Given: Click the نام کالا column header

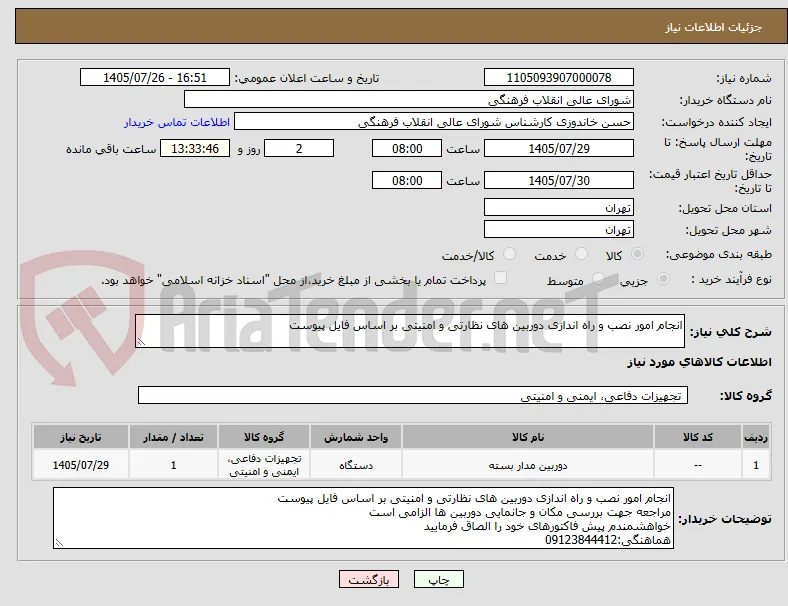Looking at the screenshot, I should point(528,437).
